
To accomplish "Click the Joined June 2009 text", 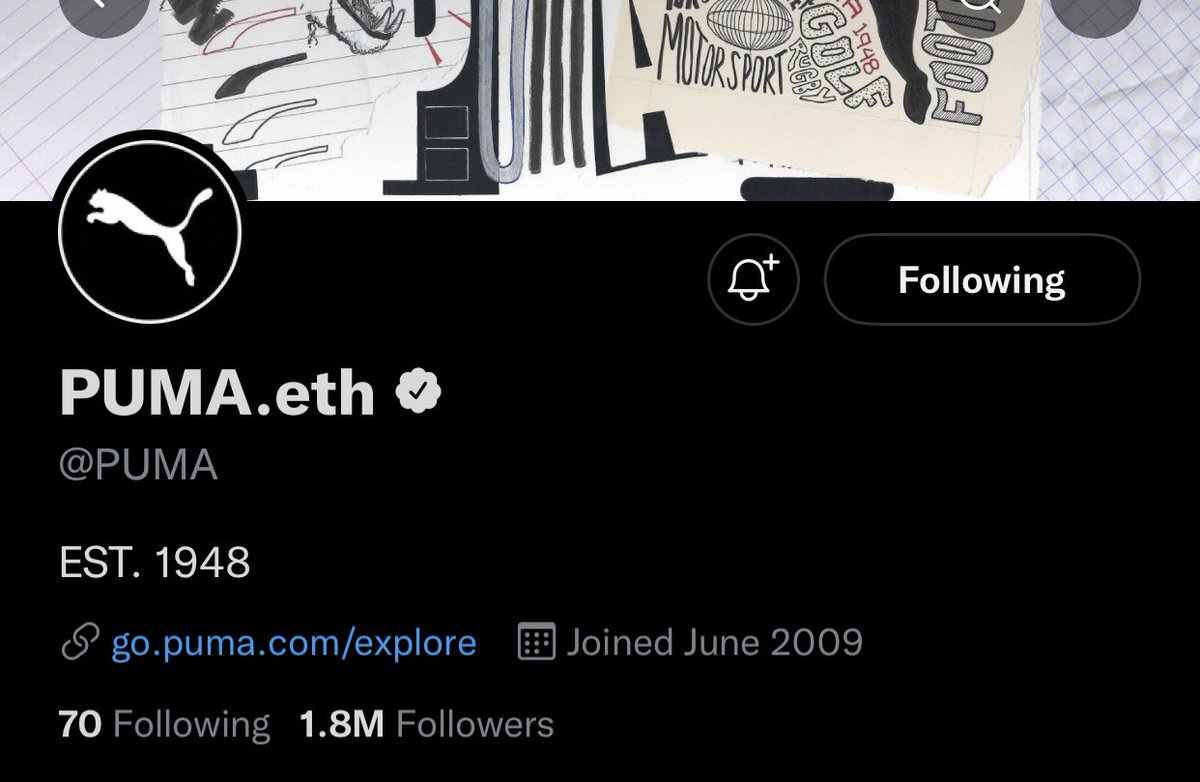I will (714, 642).
